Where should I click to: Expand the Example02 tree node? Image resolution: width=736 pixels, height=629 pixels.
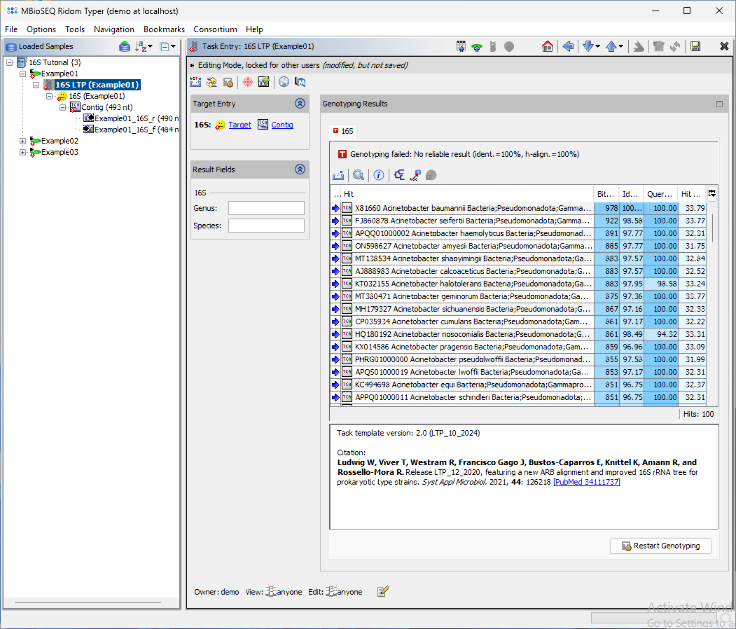click(23, 141)
